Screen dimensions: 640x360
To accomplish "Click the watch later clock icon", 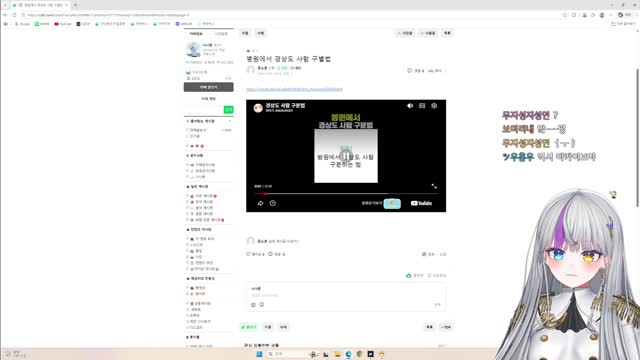I will [x=273, y=203].
